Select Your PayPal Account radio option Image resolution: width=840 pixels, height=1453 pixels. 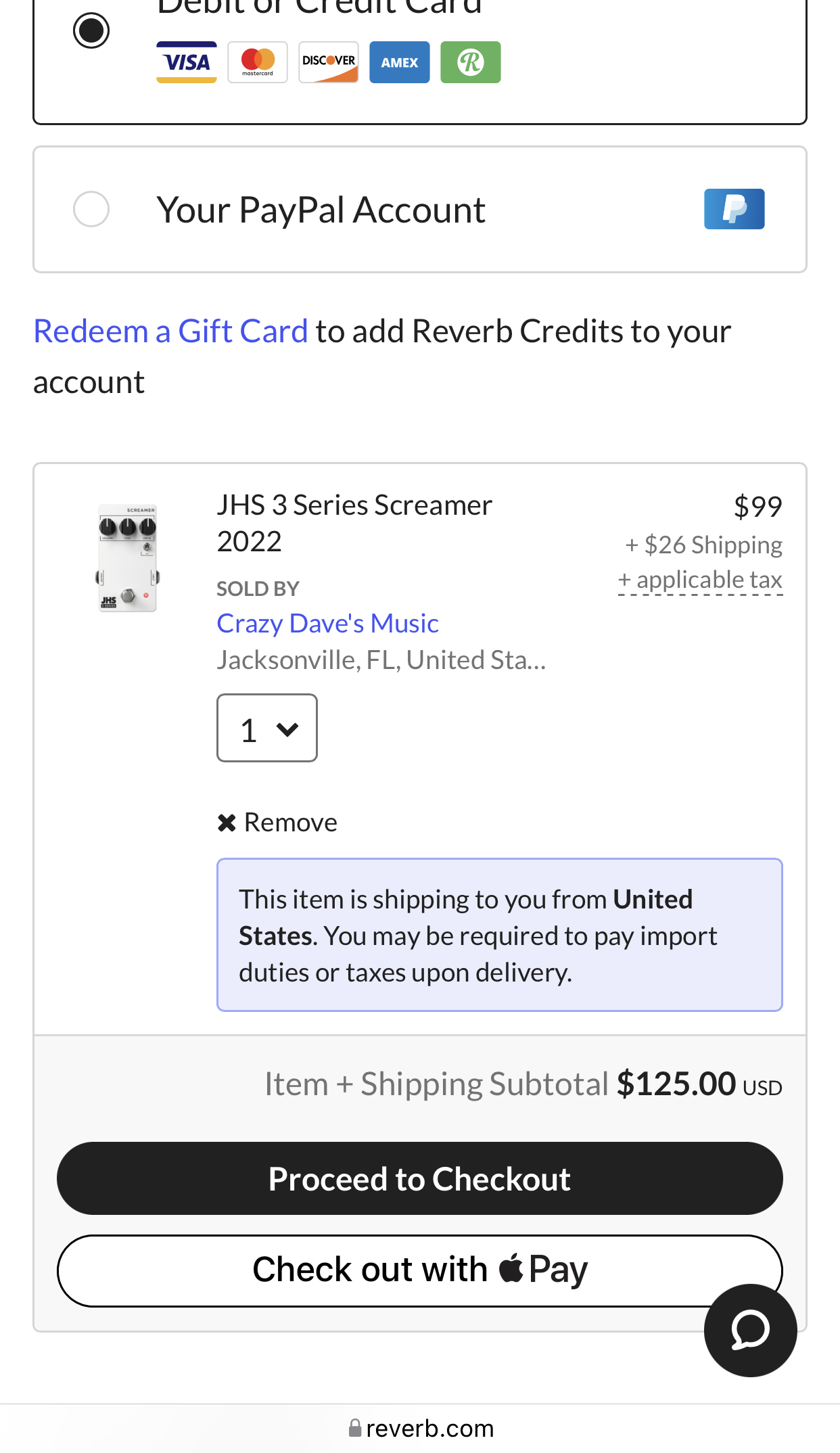coord(91,209)
